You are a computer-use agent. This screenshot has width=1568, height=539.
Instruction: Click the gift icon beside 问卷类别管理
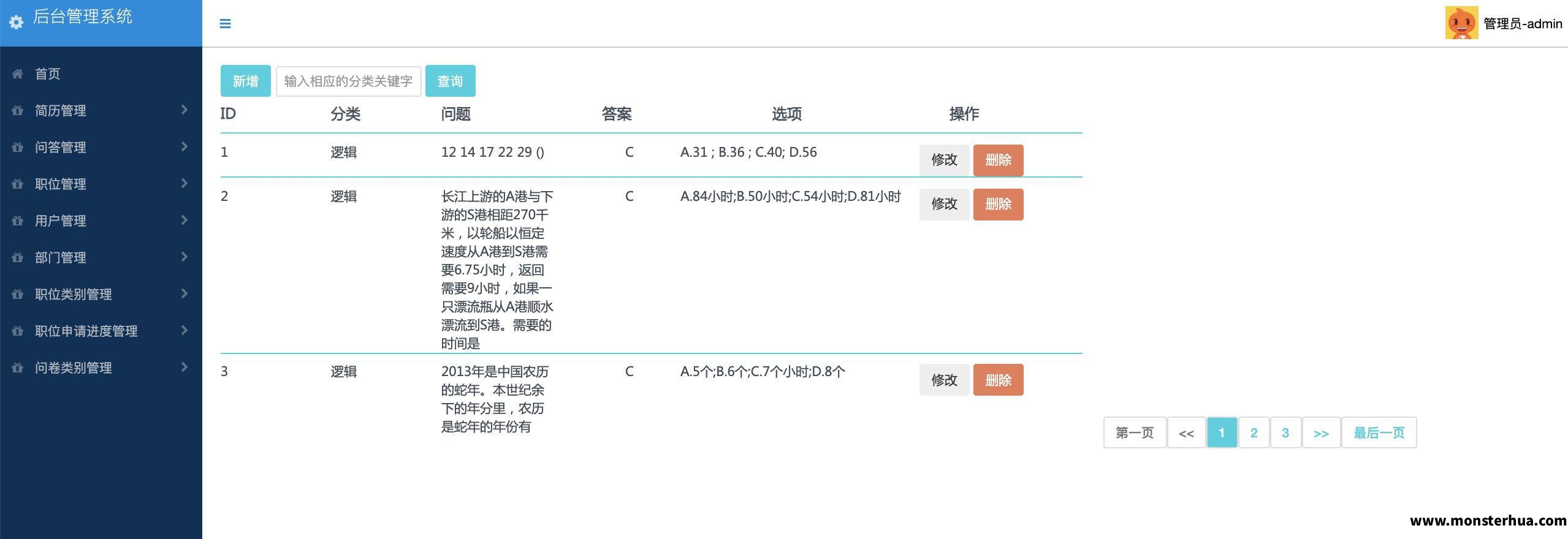coord(18,367)
